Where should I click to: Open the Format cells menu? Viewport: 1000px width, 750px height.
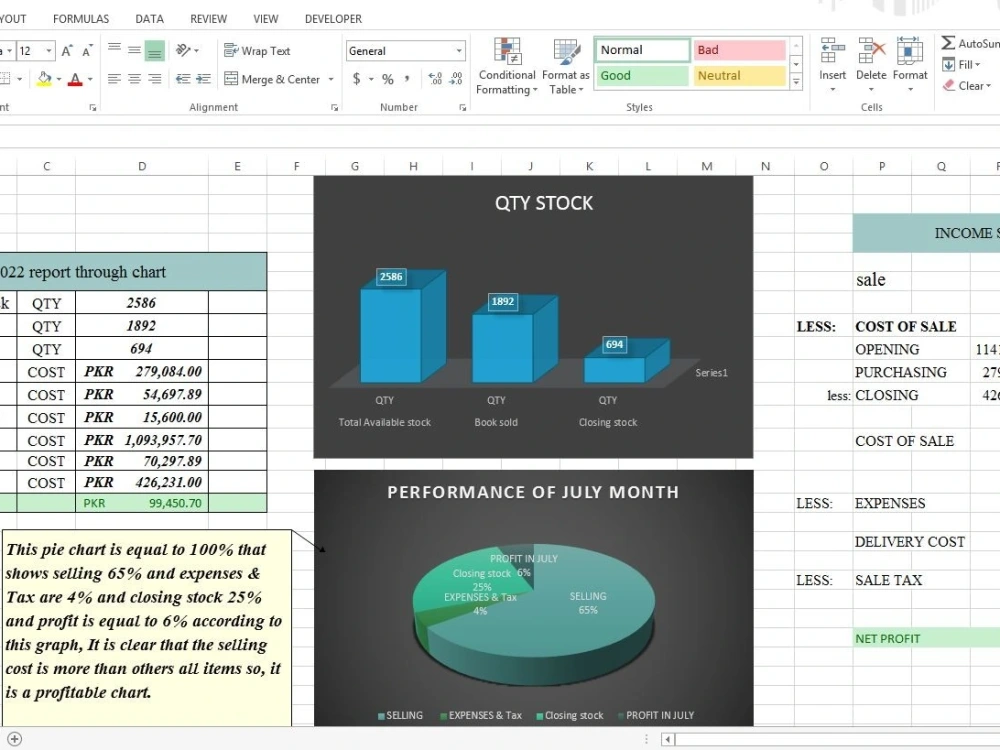tap(910, 66)
